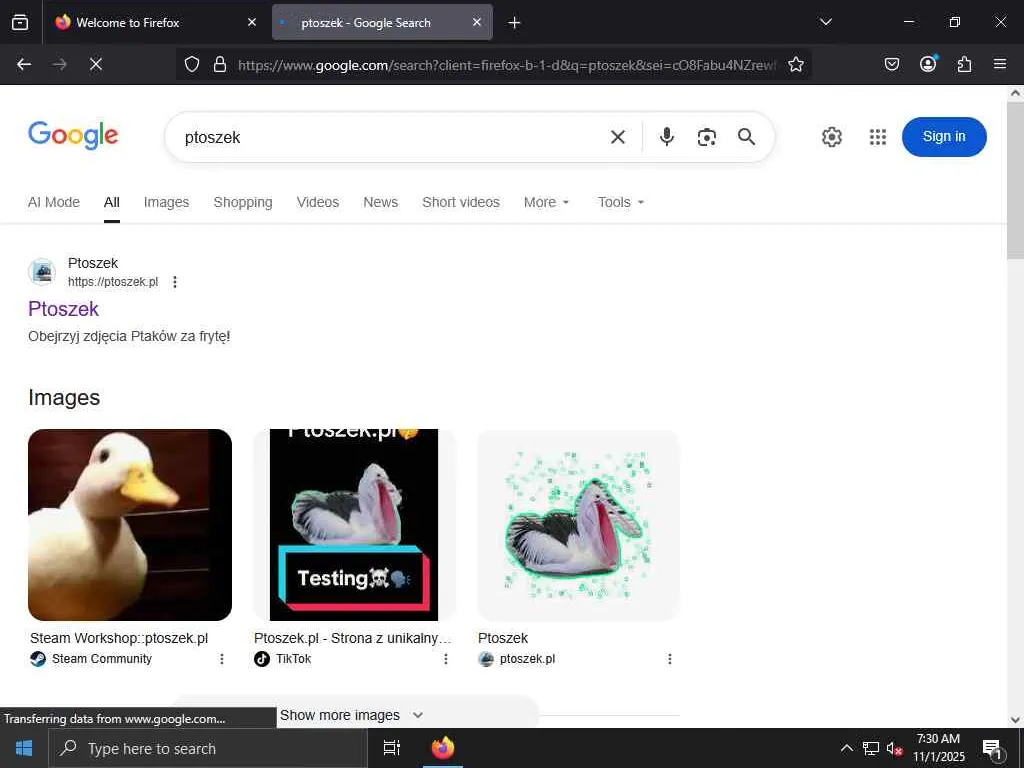
Task: Open the https://ptoszek.pl URL link
Action: click(113, 282)
